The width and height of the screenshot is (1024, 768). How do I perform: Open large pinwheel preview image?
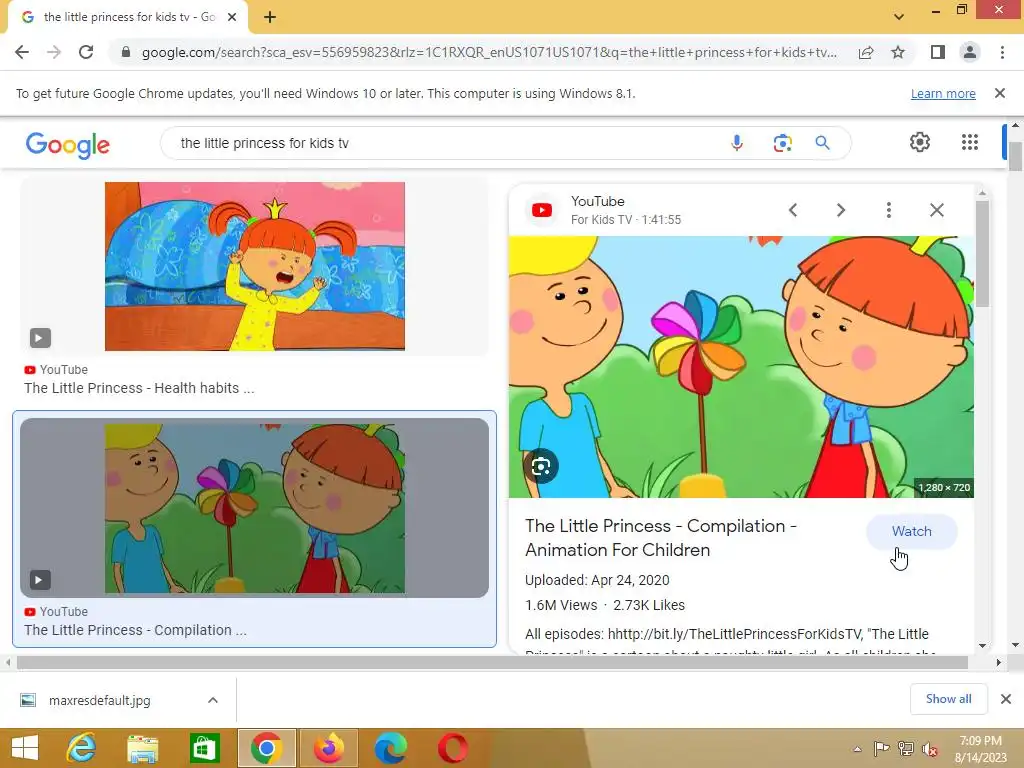[741, 367]
